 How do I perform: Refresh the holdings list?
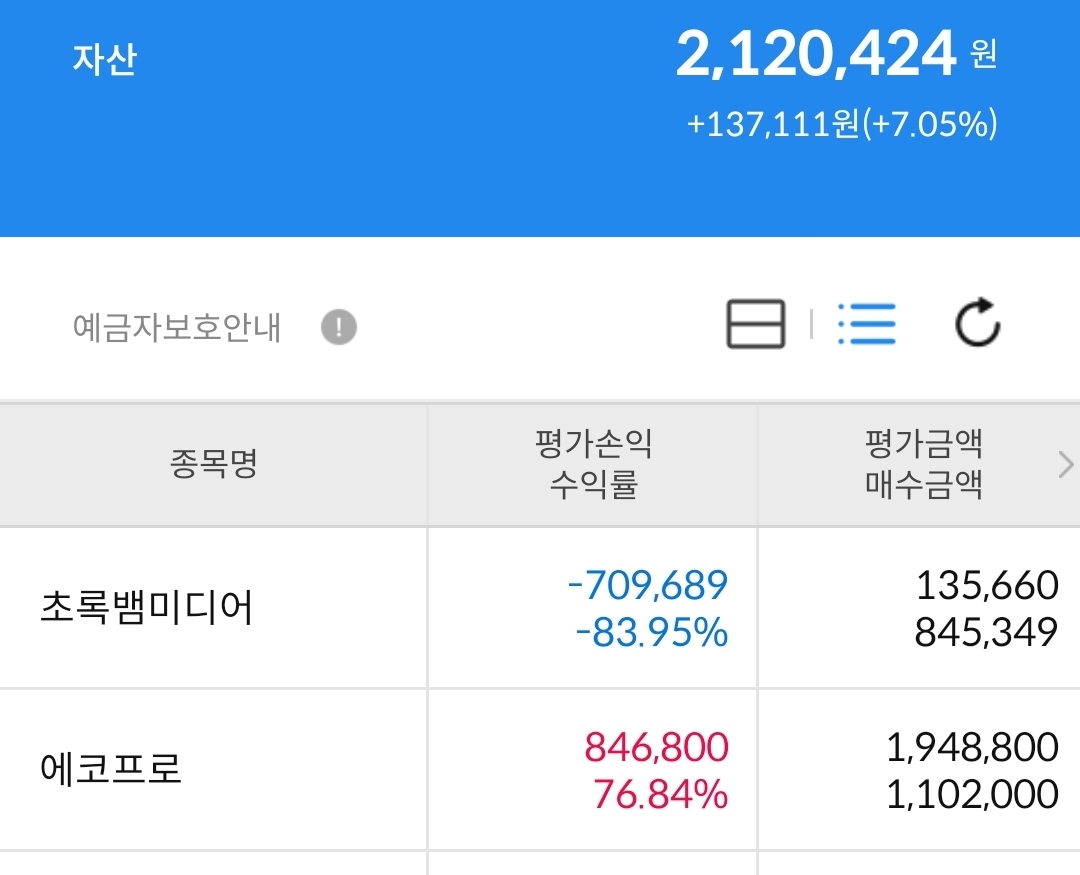point(977,323)
